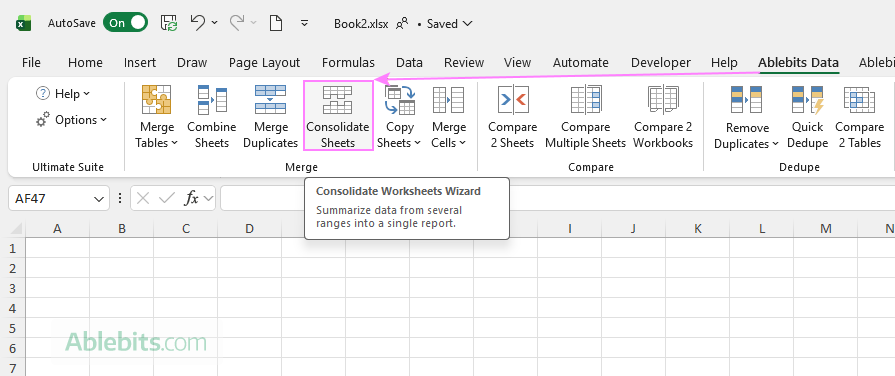Open the Name Box dropdown arrow
Viewport: 895px width, 376px height.
[x=99, y=199]
